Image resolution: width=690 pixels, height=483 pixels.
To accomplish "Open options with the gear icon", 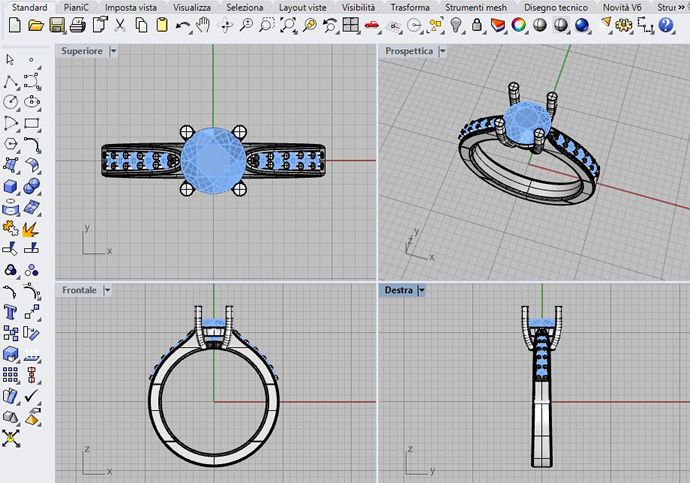I will pos(624,26).
